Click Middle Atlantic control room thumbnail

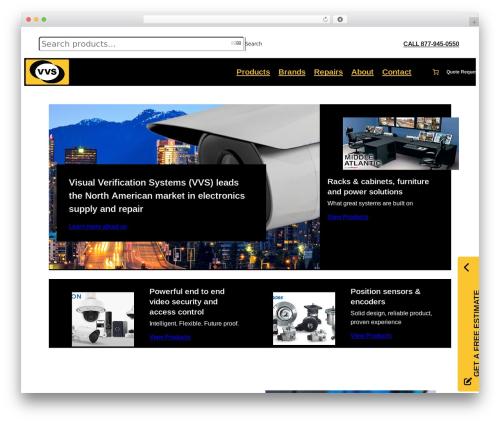[x=401, y=143]
